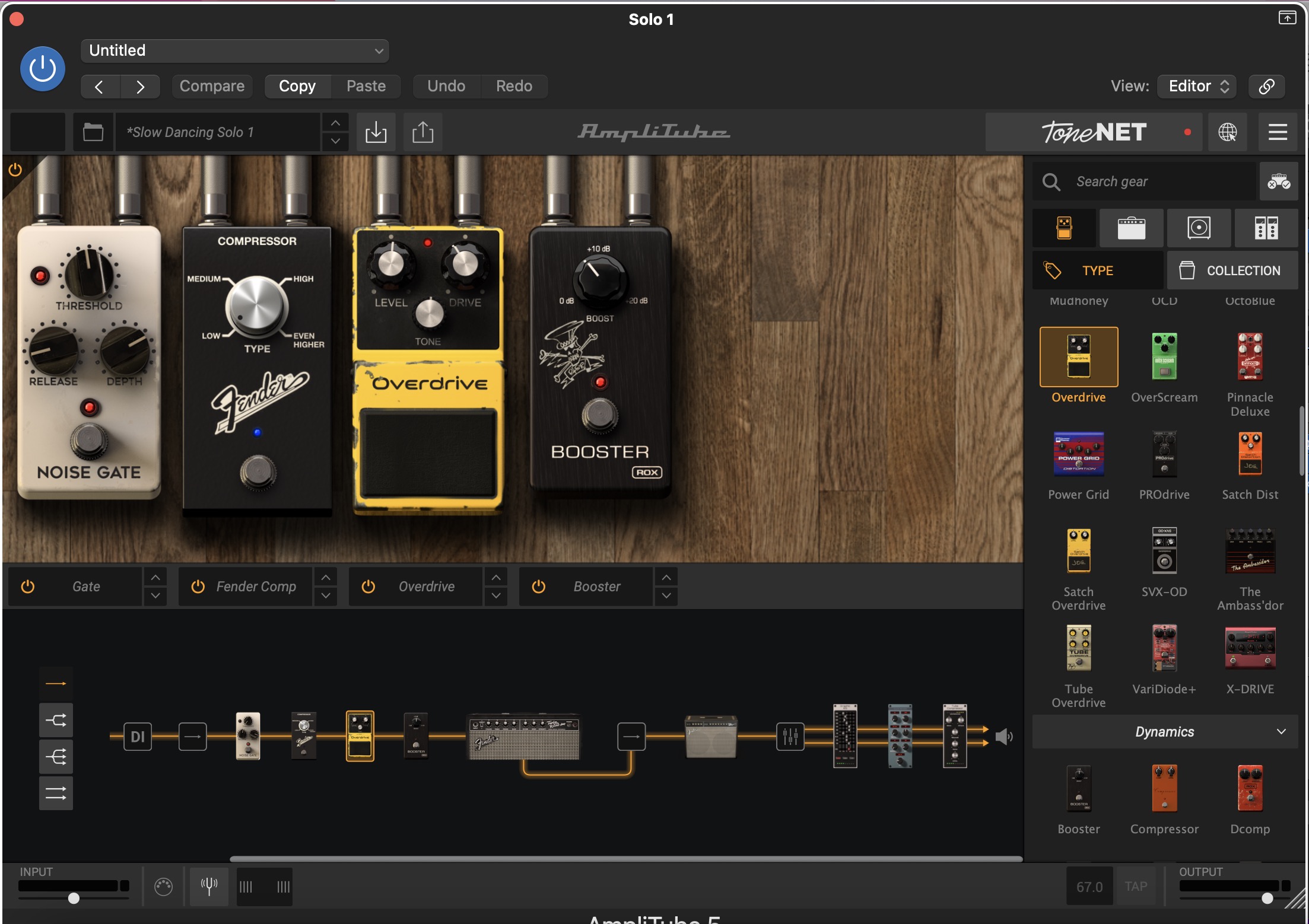Image resolution: width=1309 pixels, height=924 pixels.
Task: Click the share export preset icon
Action: [422, 132]
